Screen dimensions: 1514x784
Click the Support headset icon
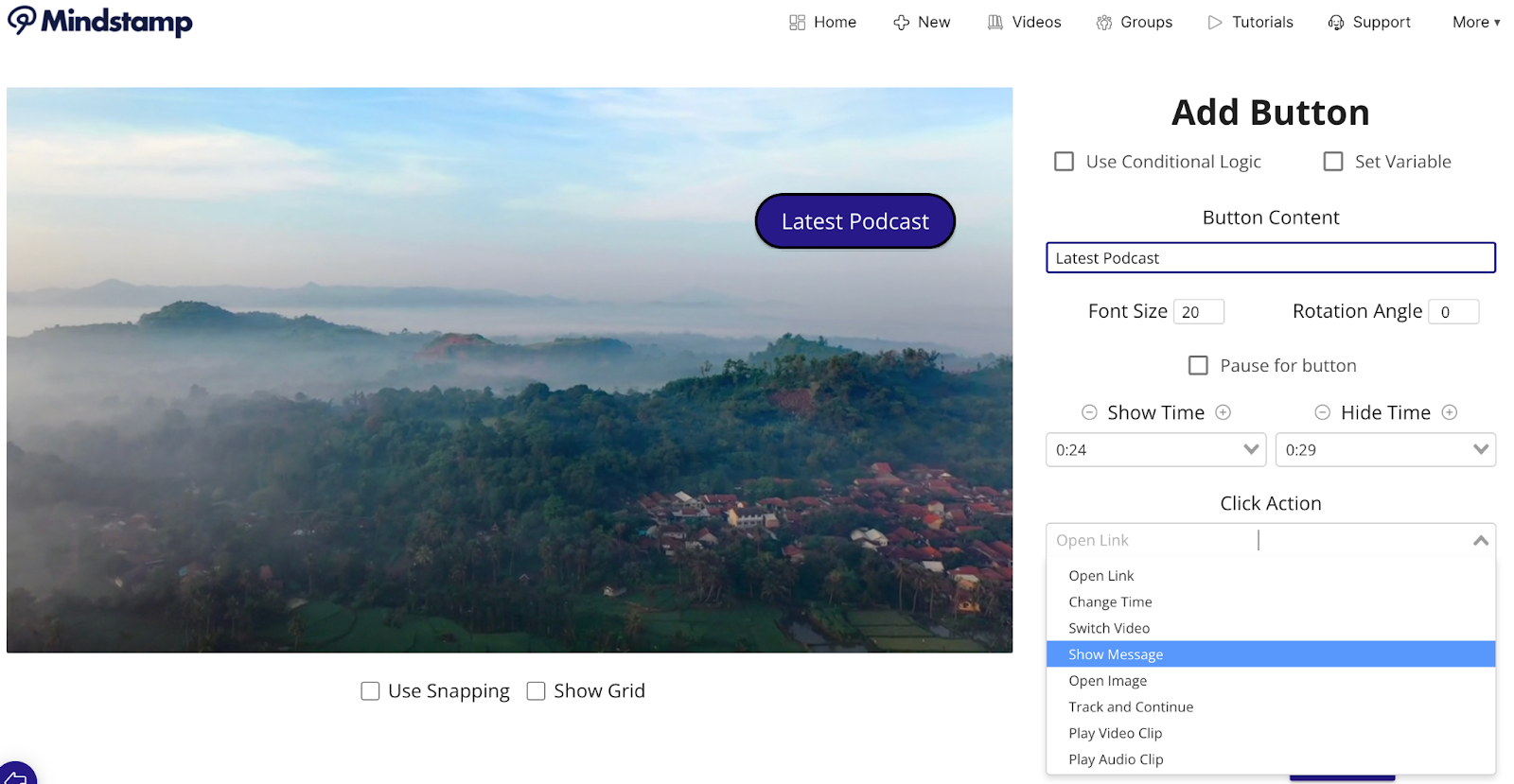[1335, 23]
